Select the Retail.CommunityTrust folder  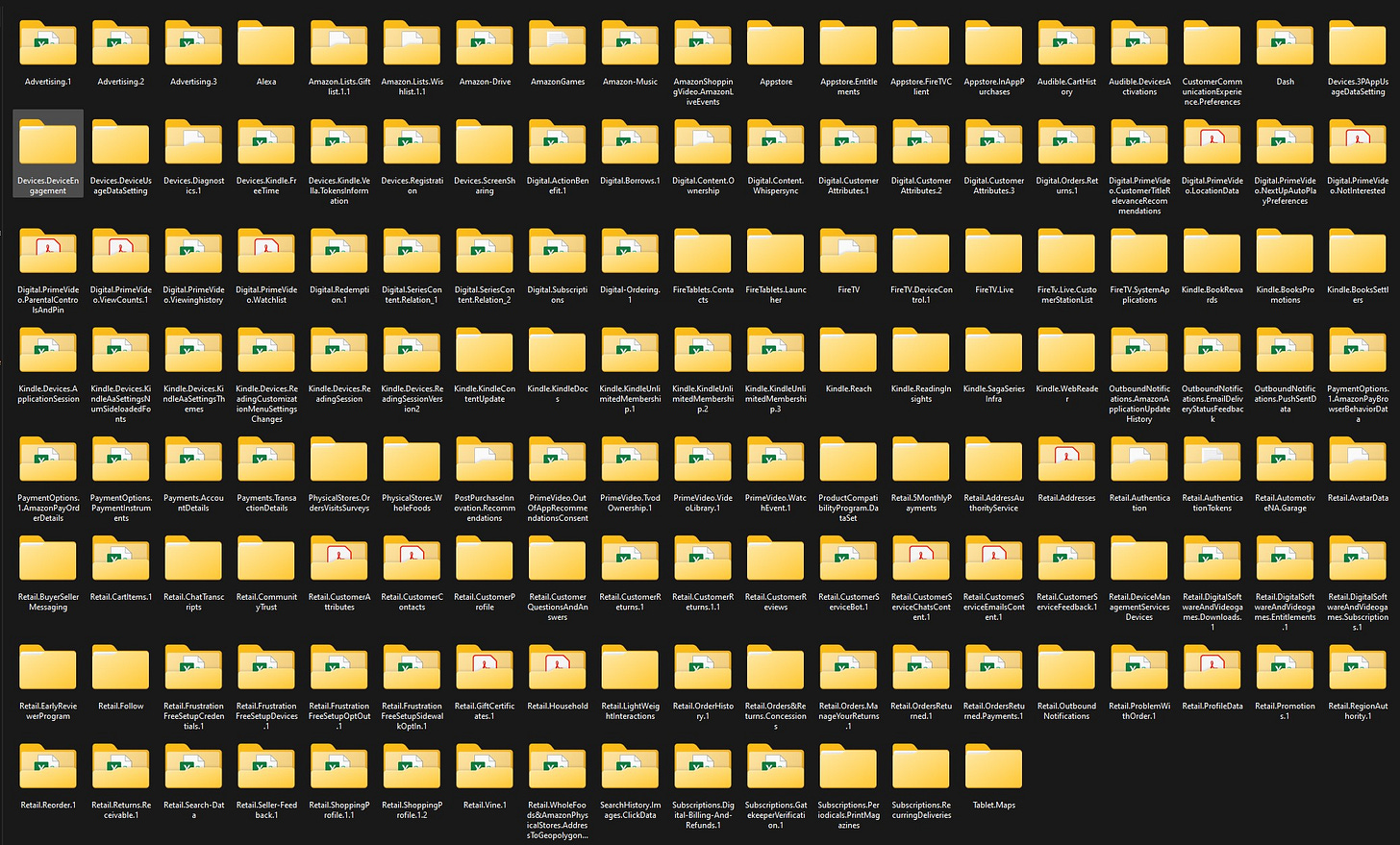pos(266,560)
